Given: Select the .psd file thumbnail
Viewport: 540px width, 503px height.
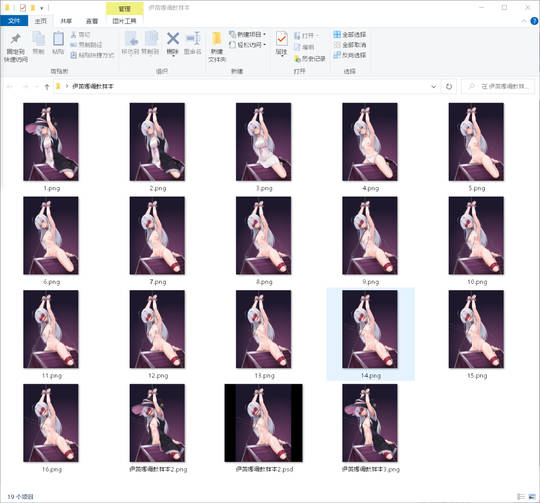Looking at the screenshot, I should (263, 423).
